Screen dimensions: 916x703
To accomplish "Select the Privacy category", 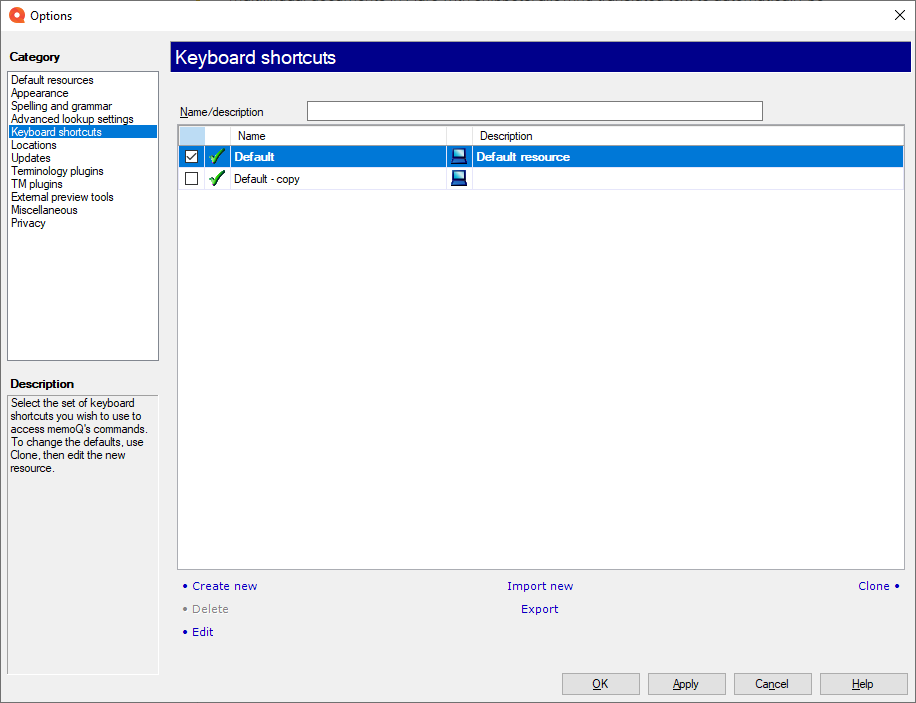I will 28,223.
